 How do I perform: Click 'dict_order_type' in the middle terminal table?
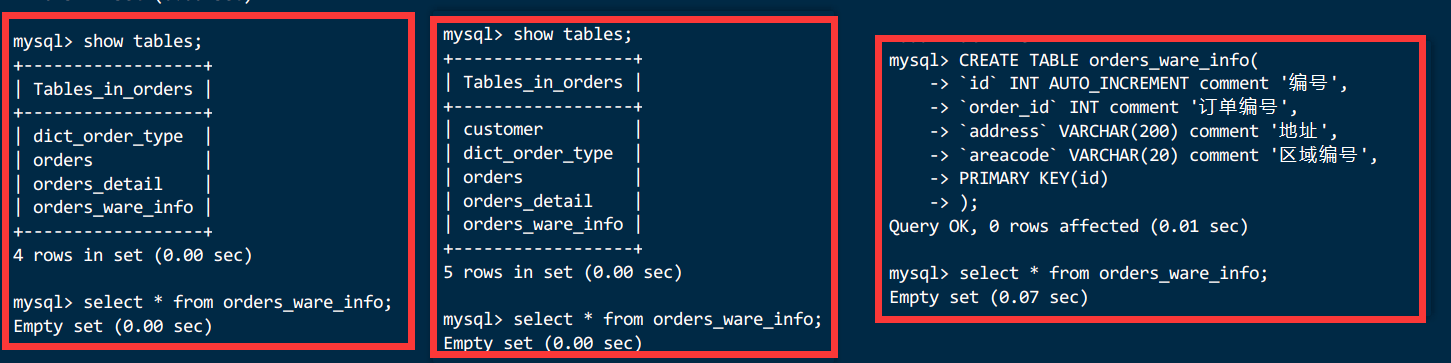coord(538,153)
